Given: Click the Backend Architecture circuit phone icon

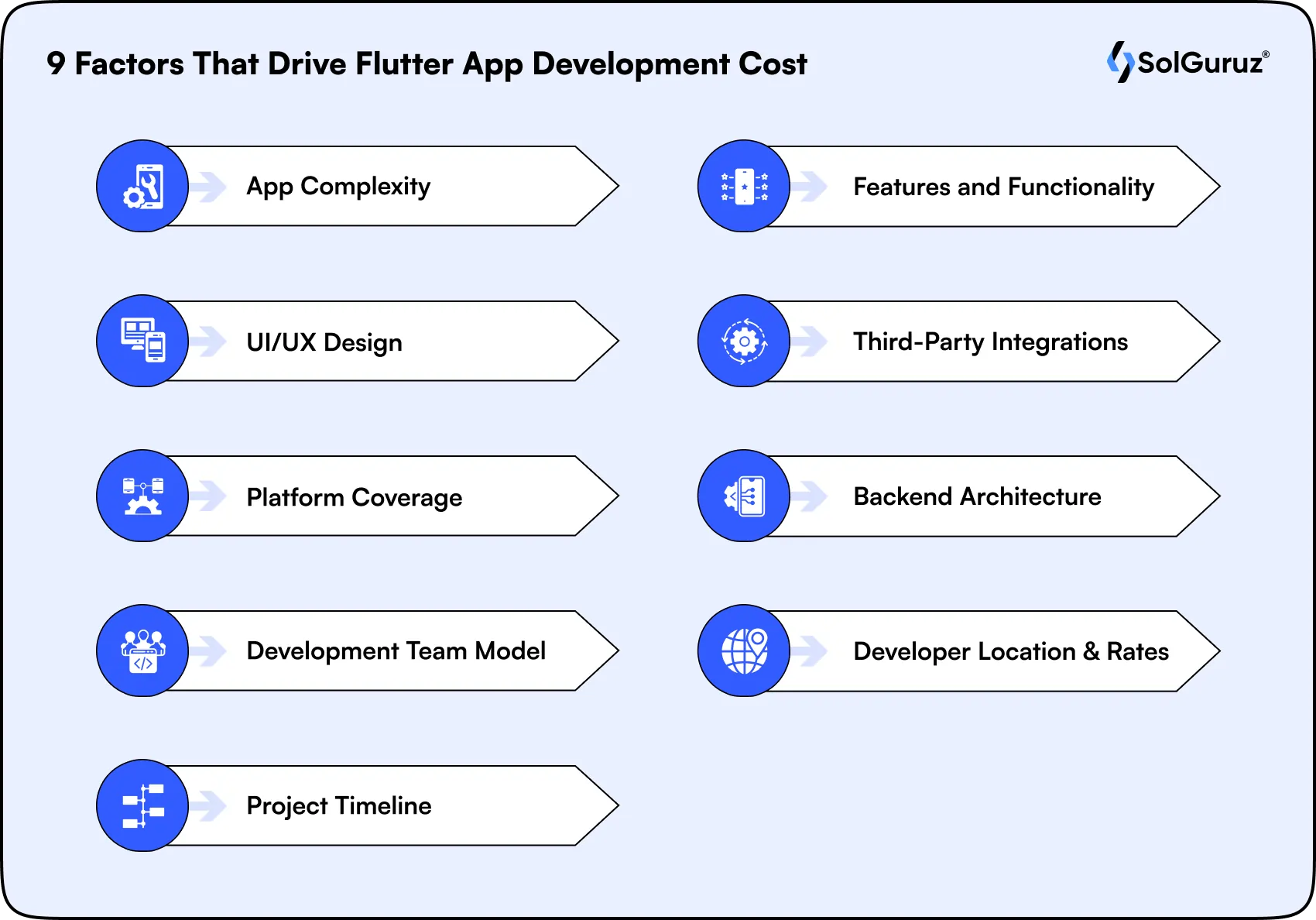Looking at the screenshot, I should 743,496.
